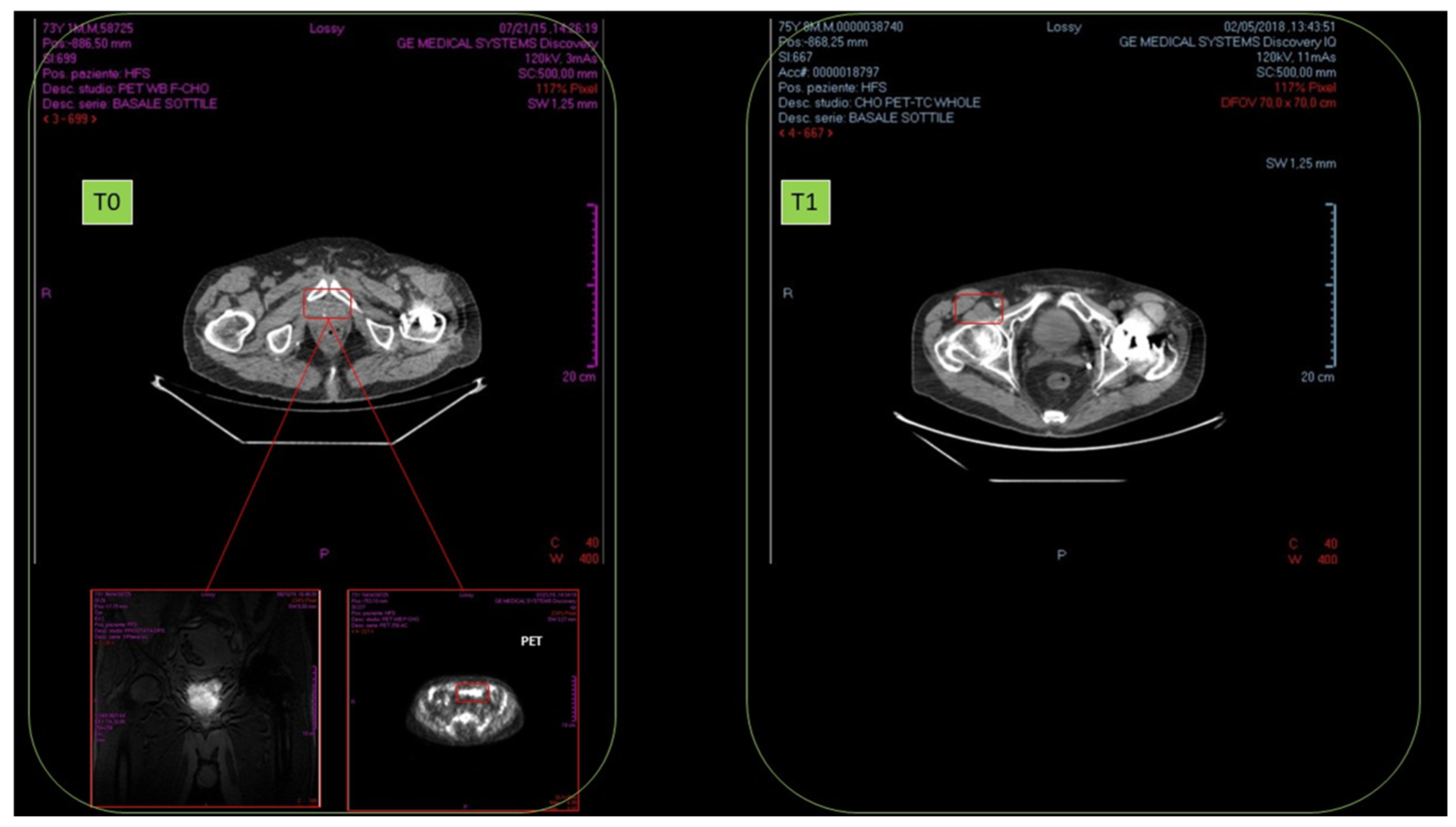Click 'Desc. studio: PET WB F-CHO' text
This screenshot has height=827, width=1456.
[126, 88]
